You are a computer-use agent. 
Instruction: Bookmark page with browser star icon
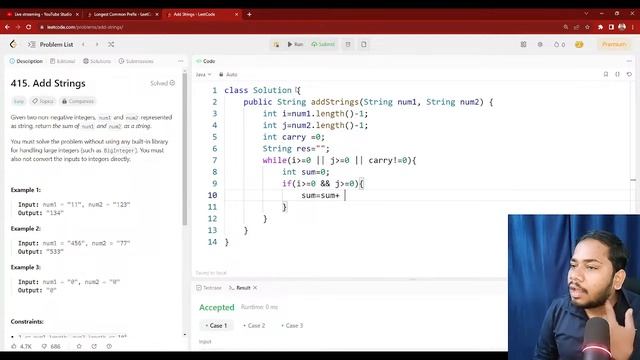pyautogui.click(x=587, y=27)
